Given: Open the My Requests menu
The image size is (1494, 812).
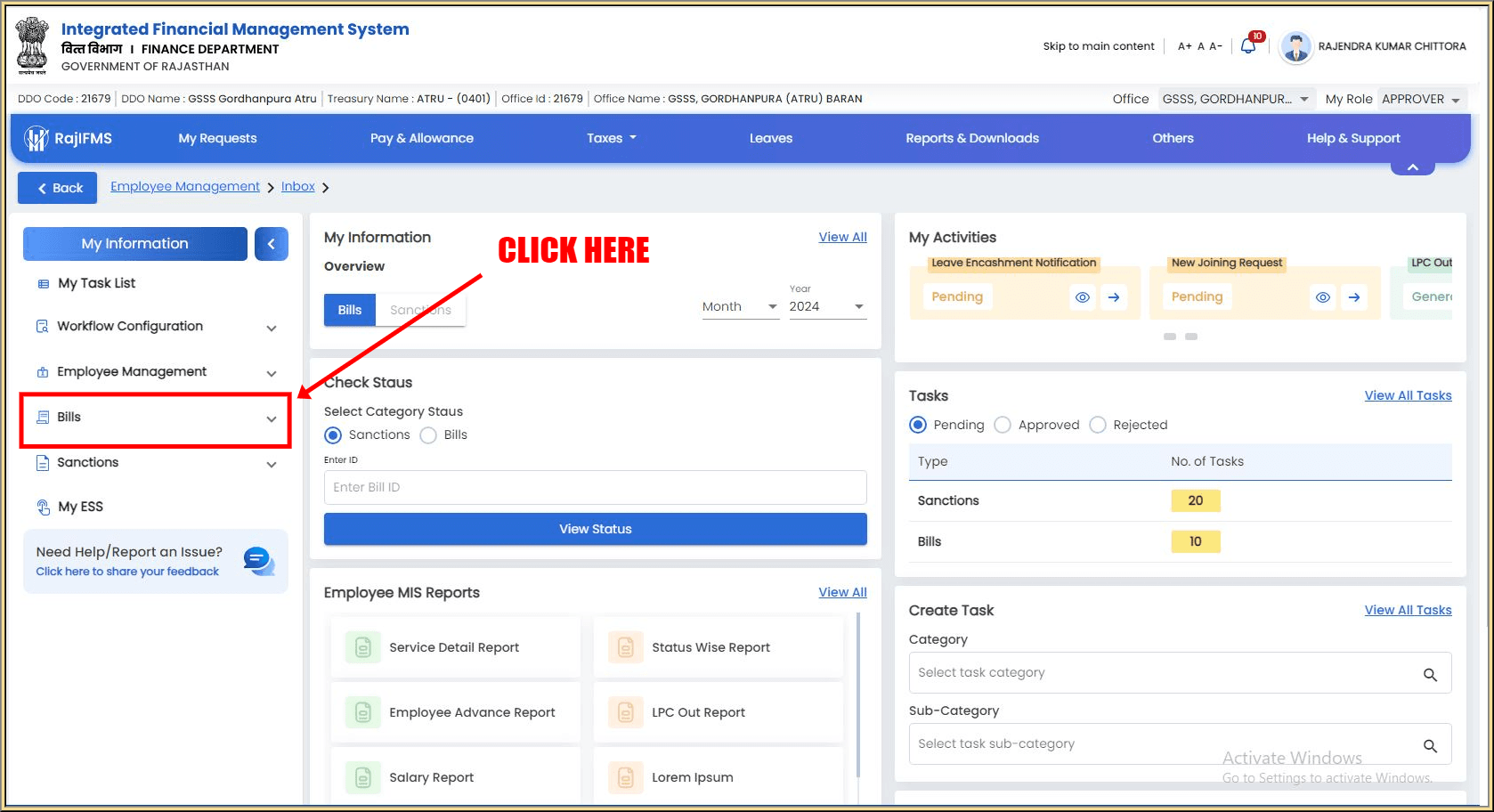Looking at the screenshot, I should point(217,138).
